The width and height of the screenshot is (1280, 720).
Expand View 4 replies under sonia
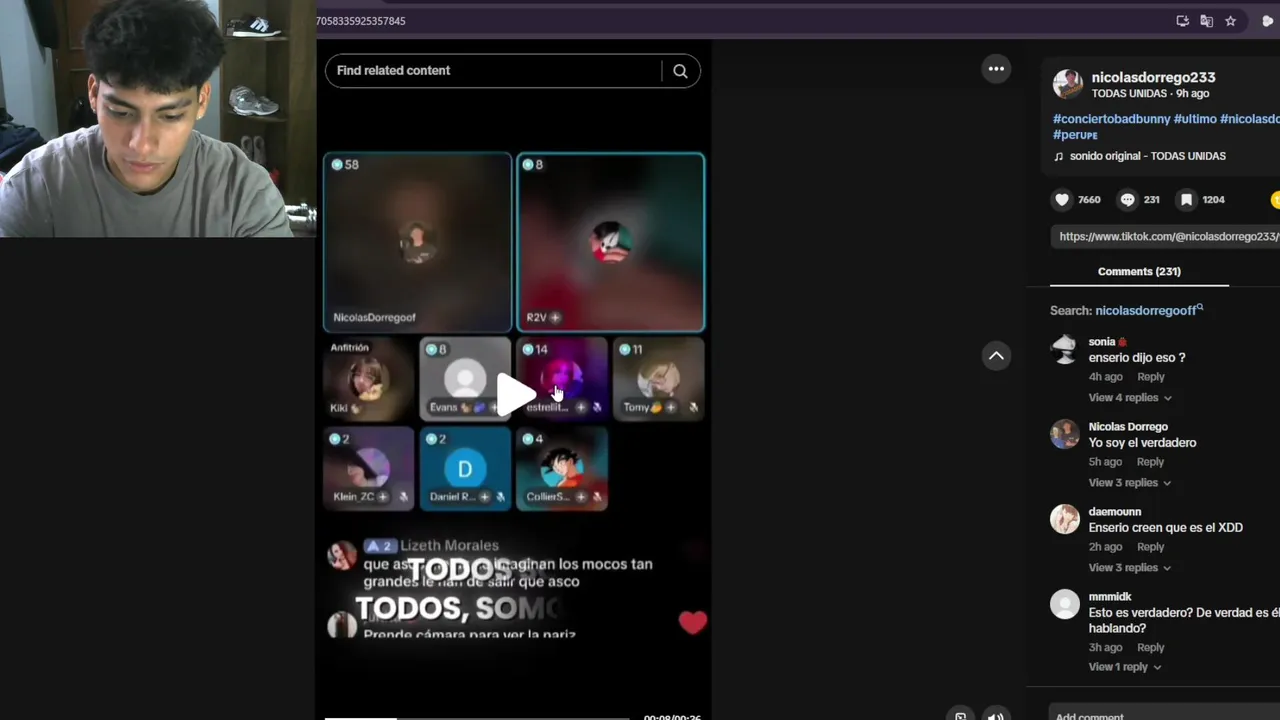[1130, 398]
